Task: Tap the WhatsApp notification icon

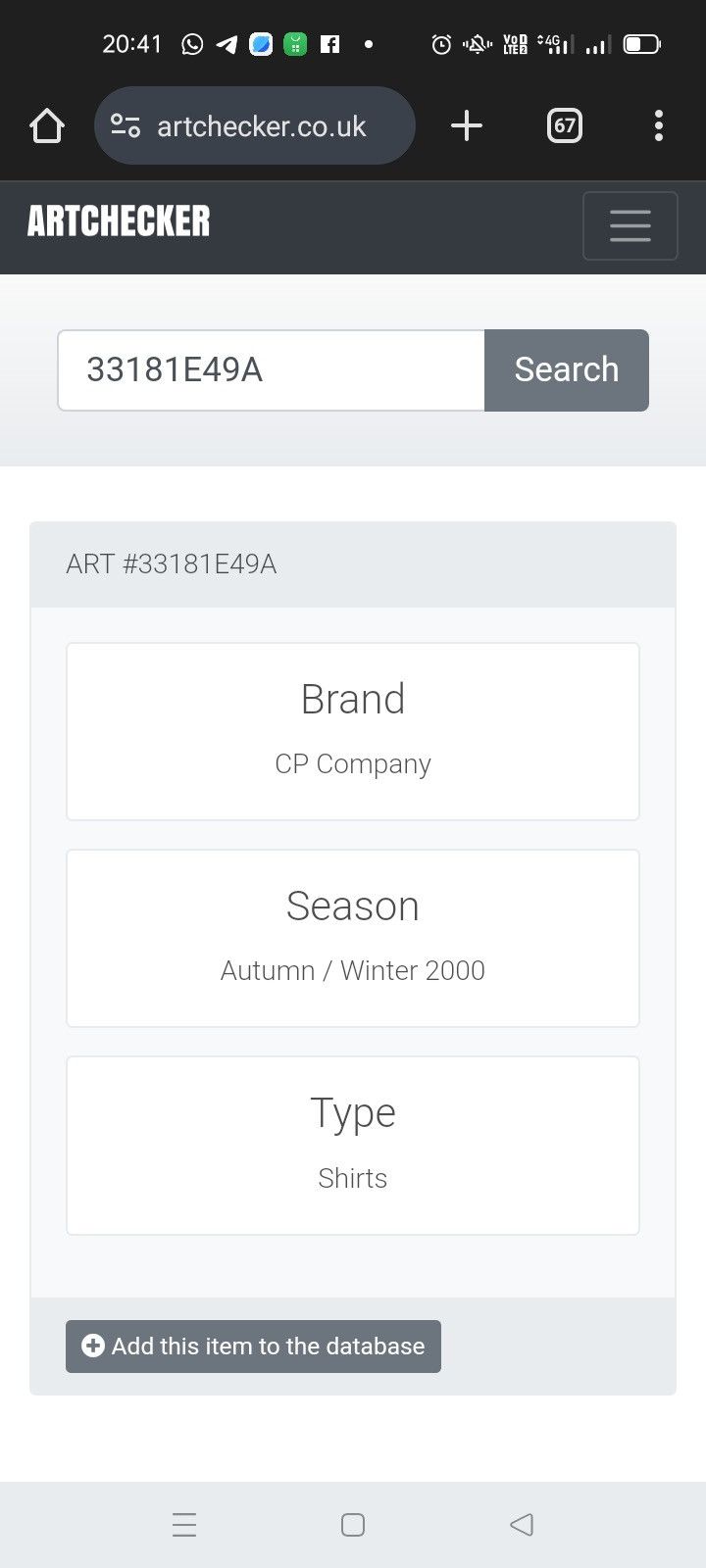Action: pos(193,44)
